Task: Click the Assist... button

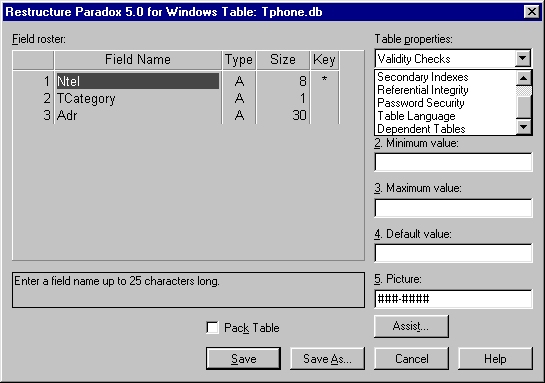Action: (411, 326)
